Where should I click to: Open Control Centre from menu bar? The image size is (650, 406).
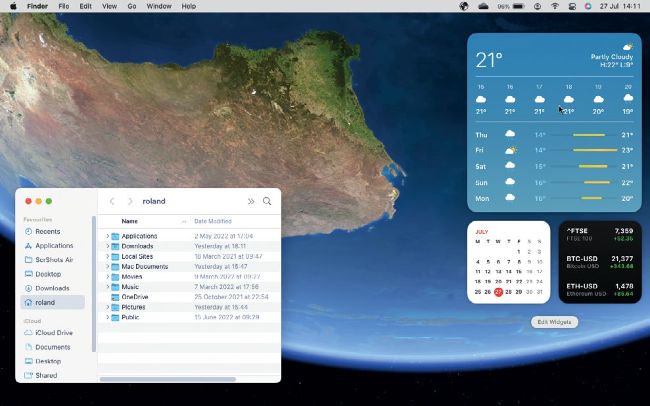(572, 6)
